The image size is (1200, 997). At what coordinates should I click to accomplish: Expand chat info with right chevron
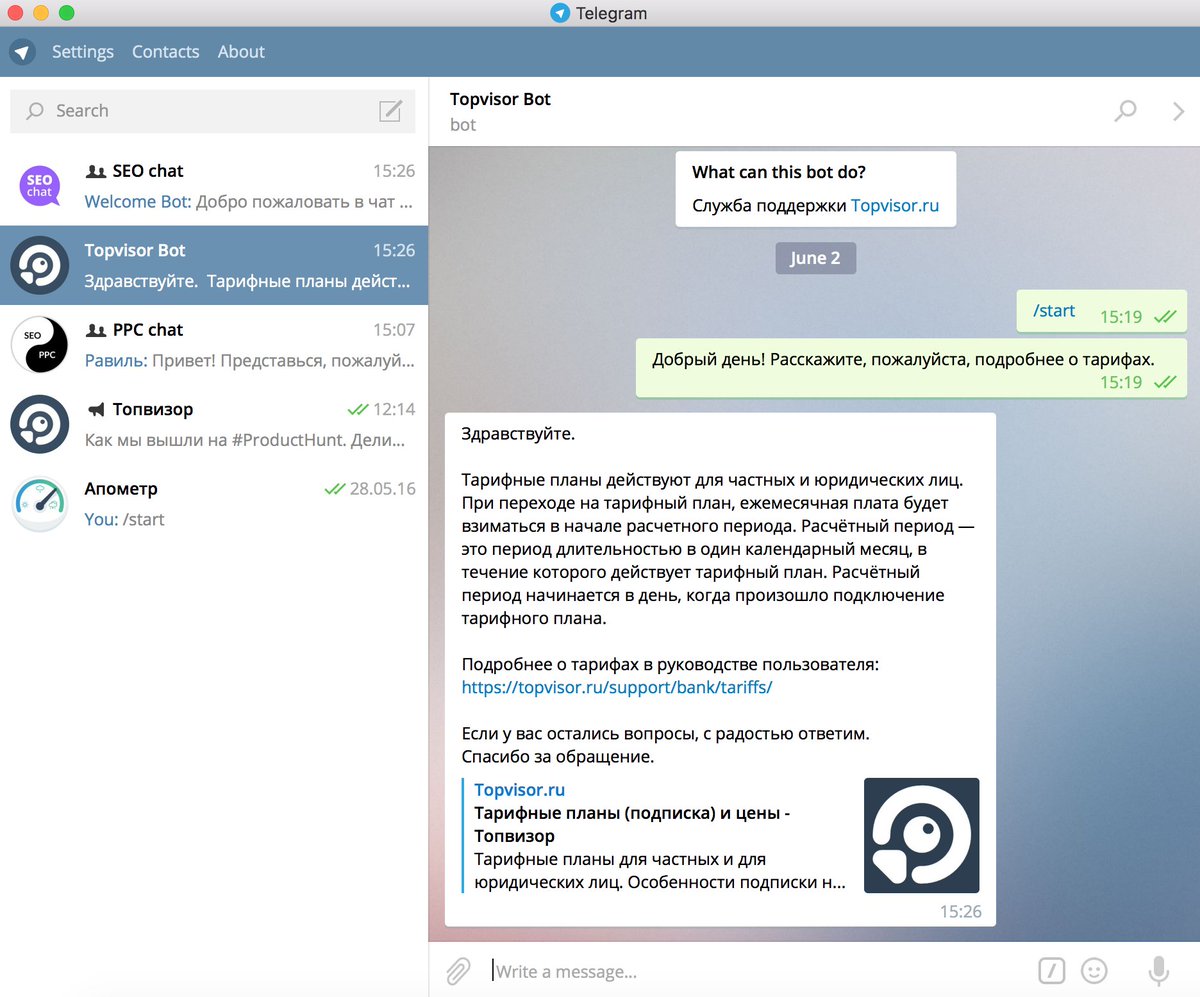coord(1178,111)
